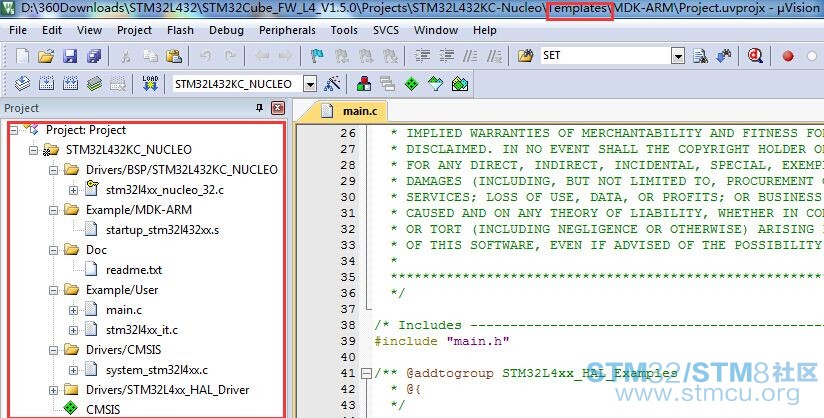Click the Copy icon in the toolbar

150,56
